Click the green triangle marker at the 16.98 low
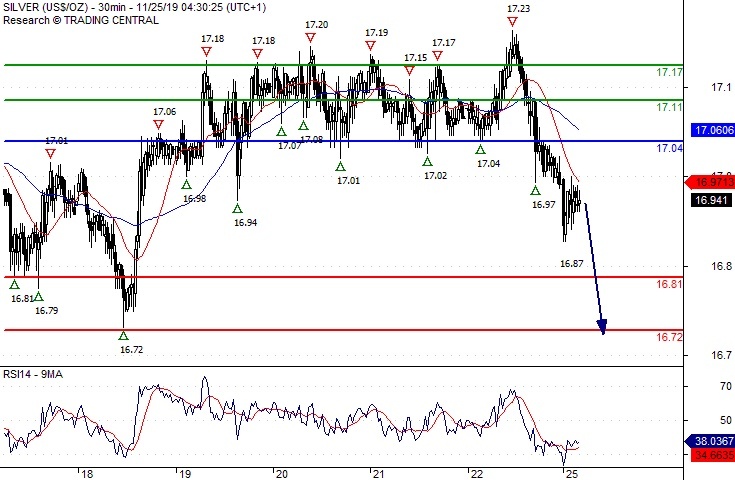 point(187,184)
